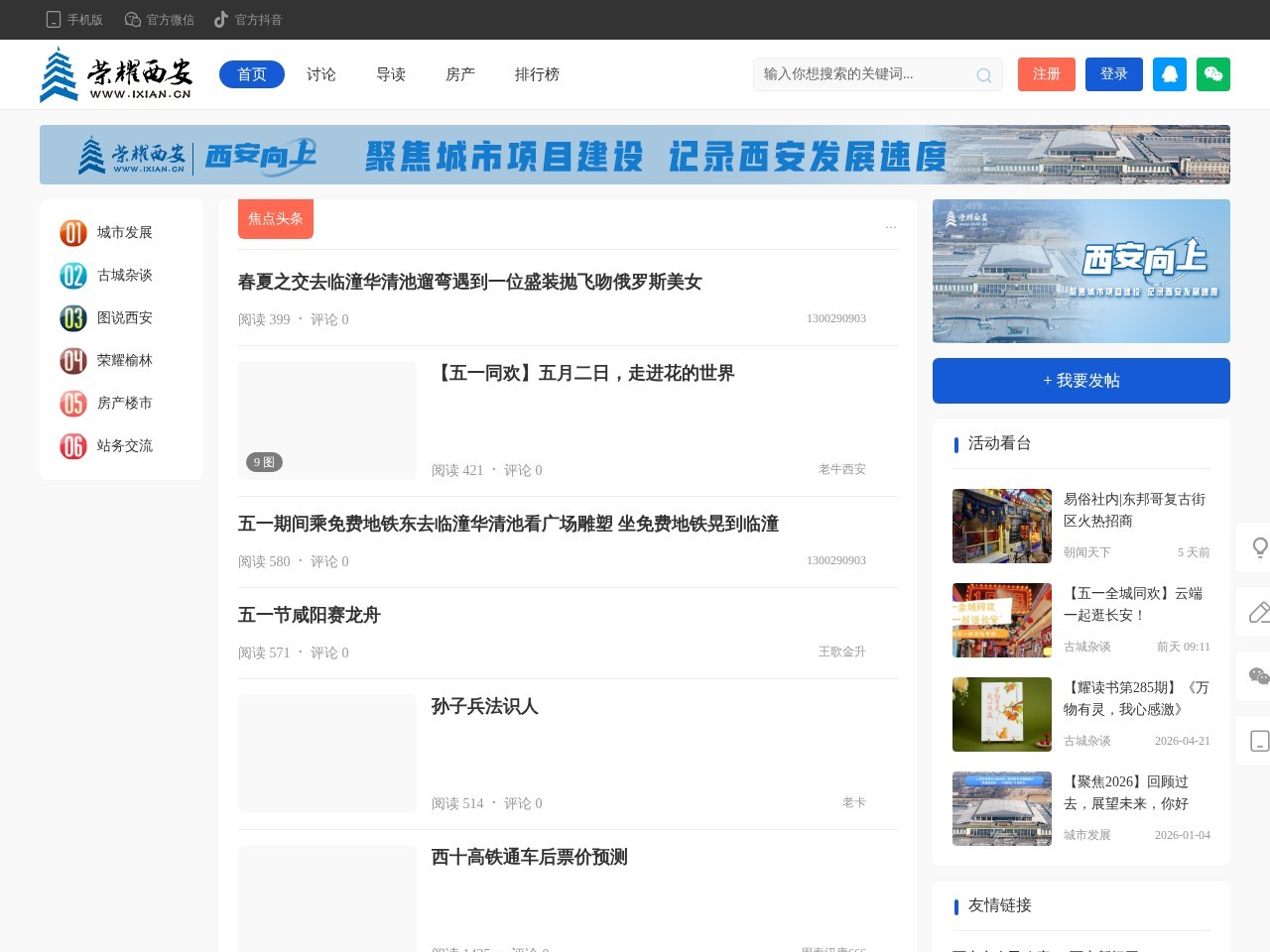
Task: Open the green WeChat login icon
Action: tap(1213, 74)
